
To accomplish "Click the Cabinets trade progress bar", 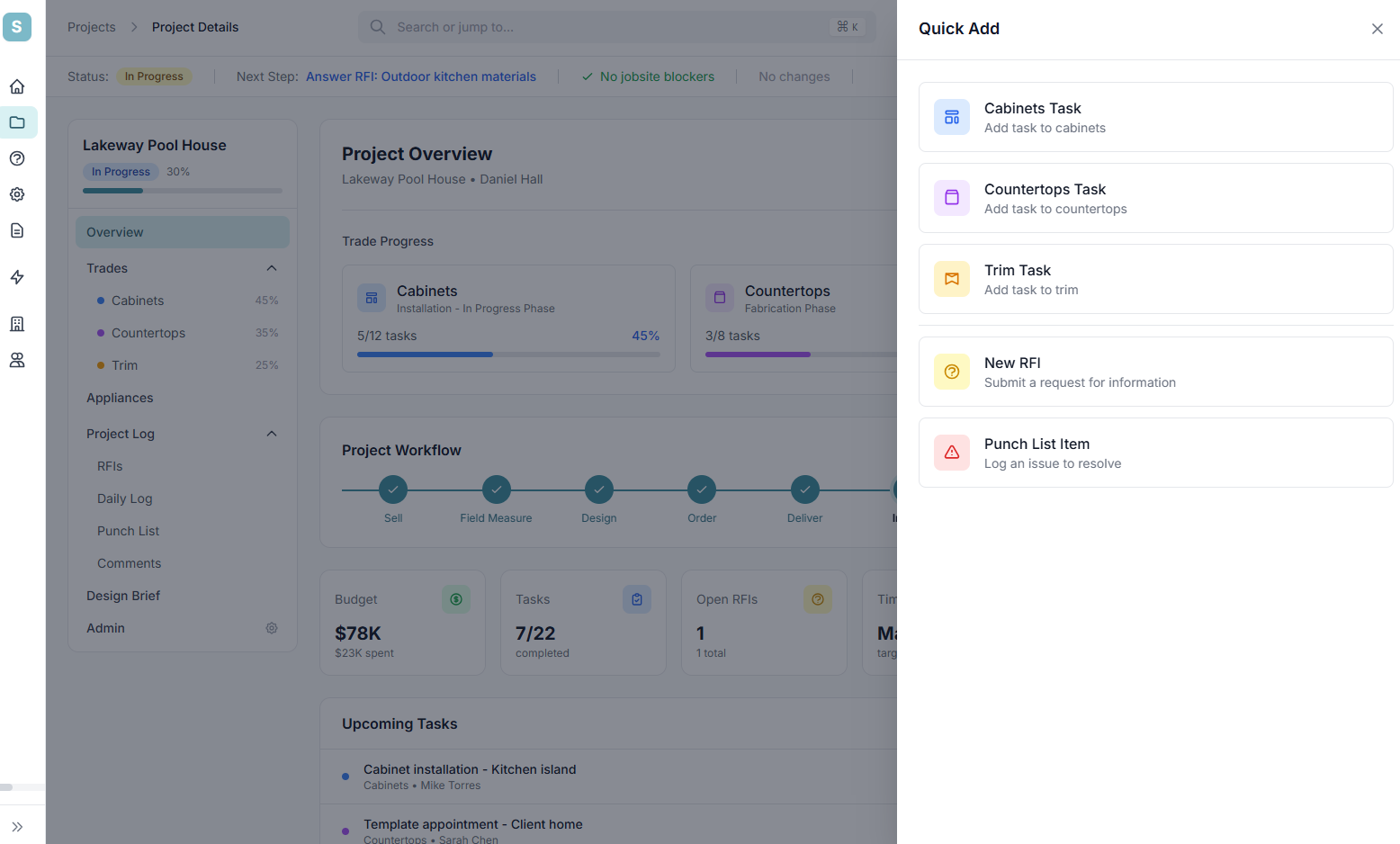I will pyautogui.click(x=508, y=354).
